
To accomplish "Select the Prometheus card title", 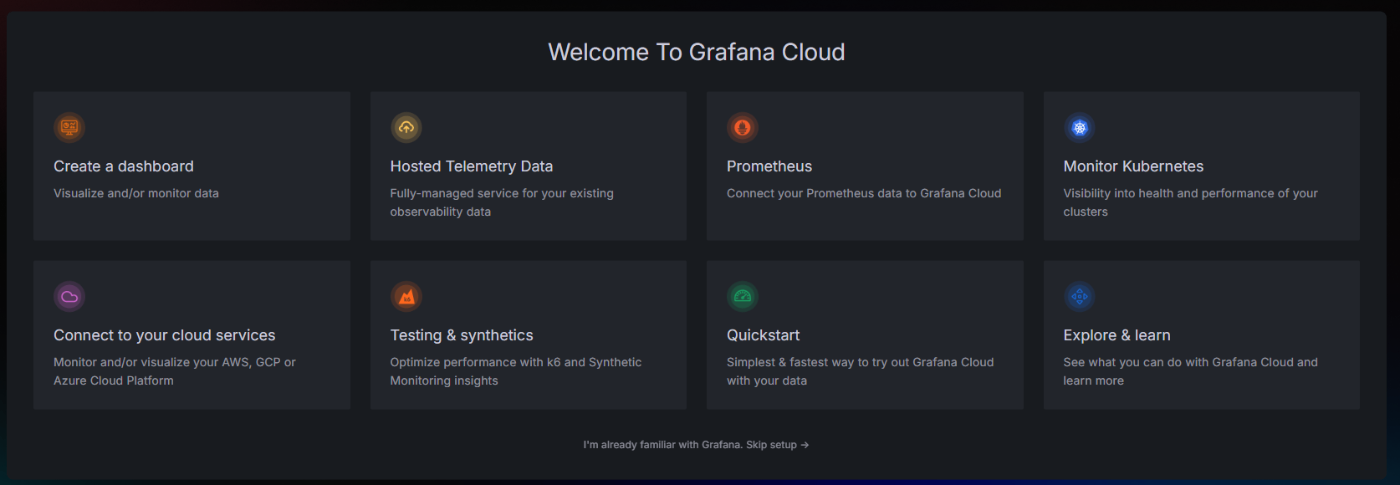I will 769,166.
